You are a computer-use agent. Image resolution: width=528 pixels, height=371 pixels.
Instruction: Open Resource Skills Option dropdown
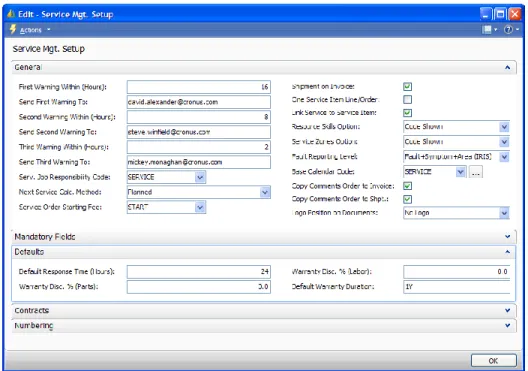[x=504, y=127]
